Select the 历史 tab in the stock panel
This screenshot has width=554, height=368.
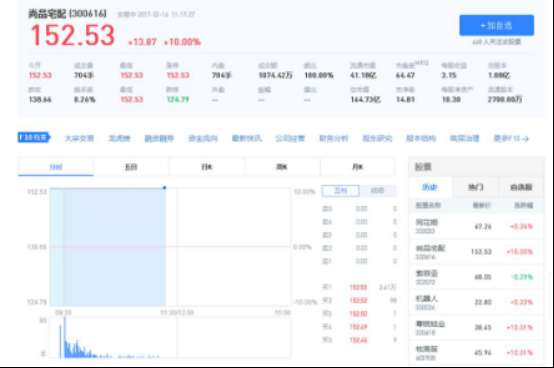[430, 187]
